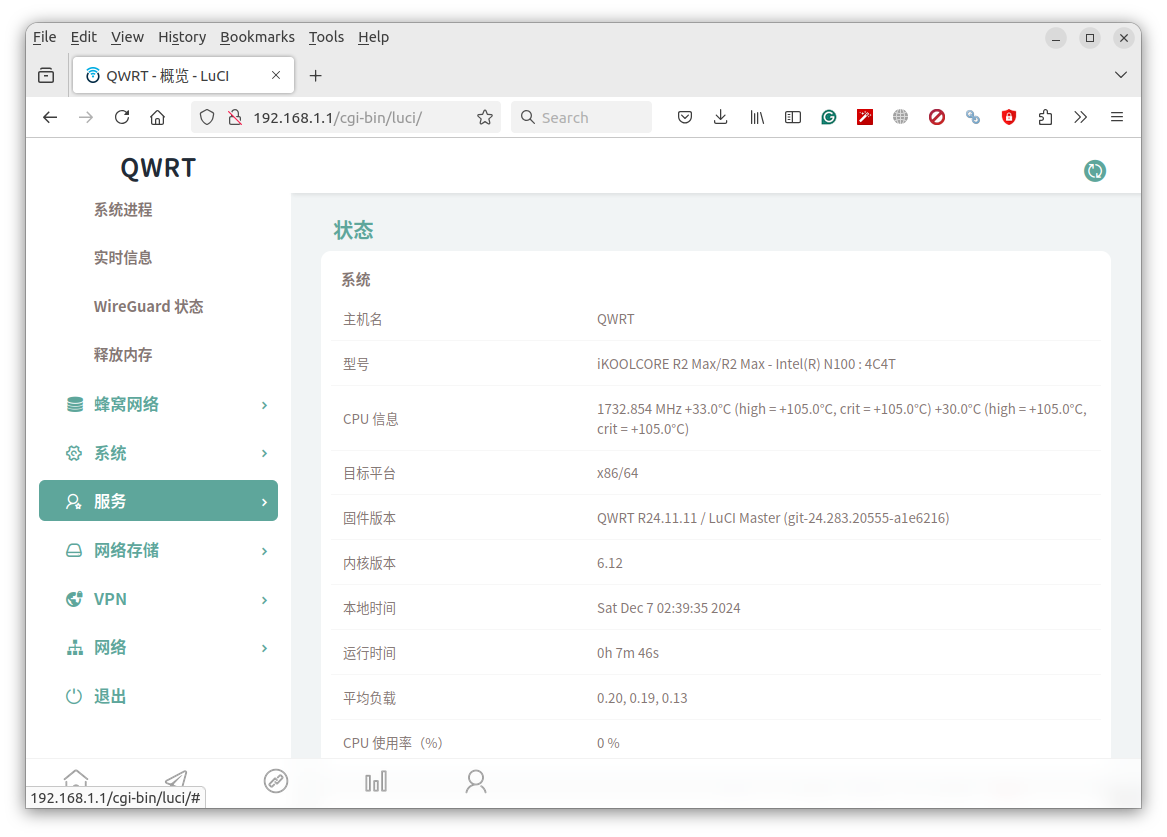
Task: Open the Tools menu
Action: pyautogui.click(x=326, y=37)
